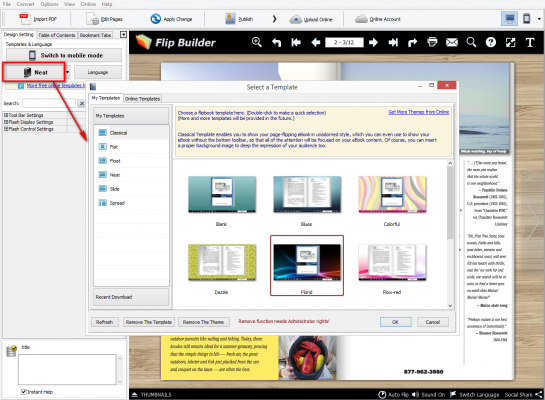The image size is (545, 400).
Task: Expand the Publish arrow chevron
Action: (x=274, y=19)
